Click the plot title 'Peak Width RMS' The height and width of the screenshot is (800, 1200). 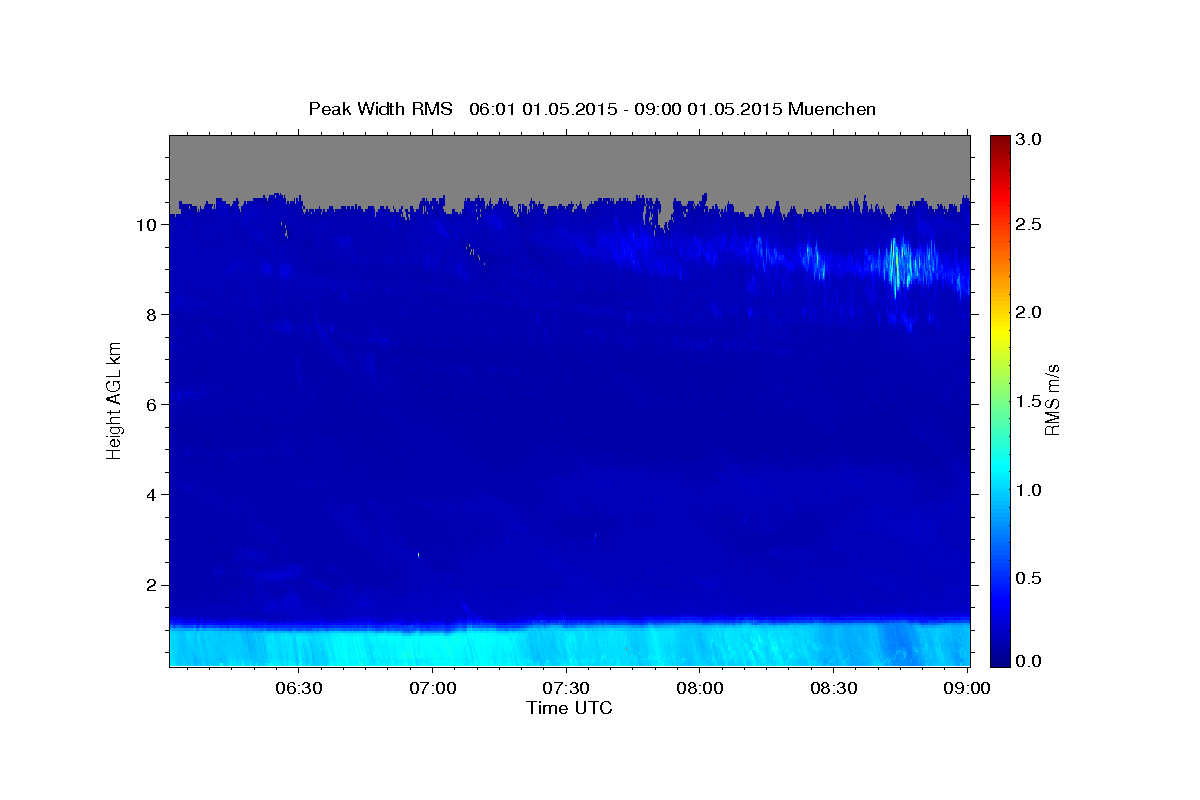pos(380,108)
